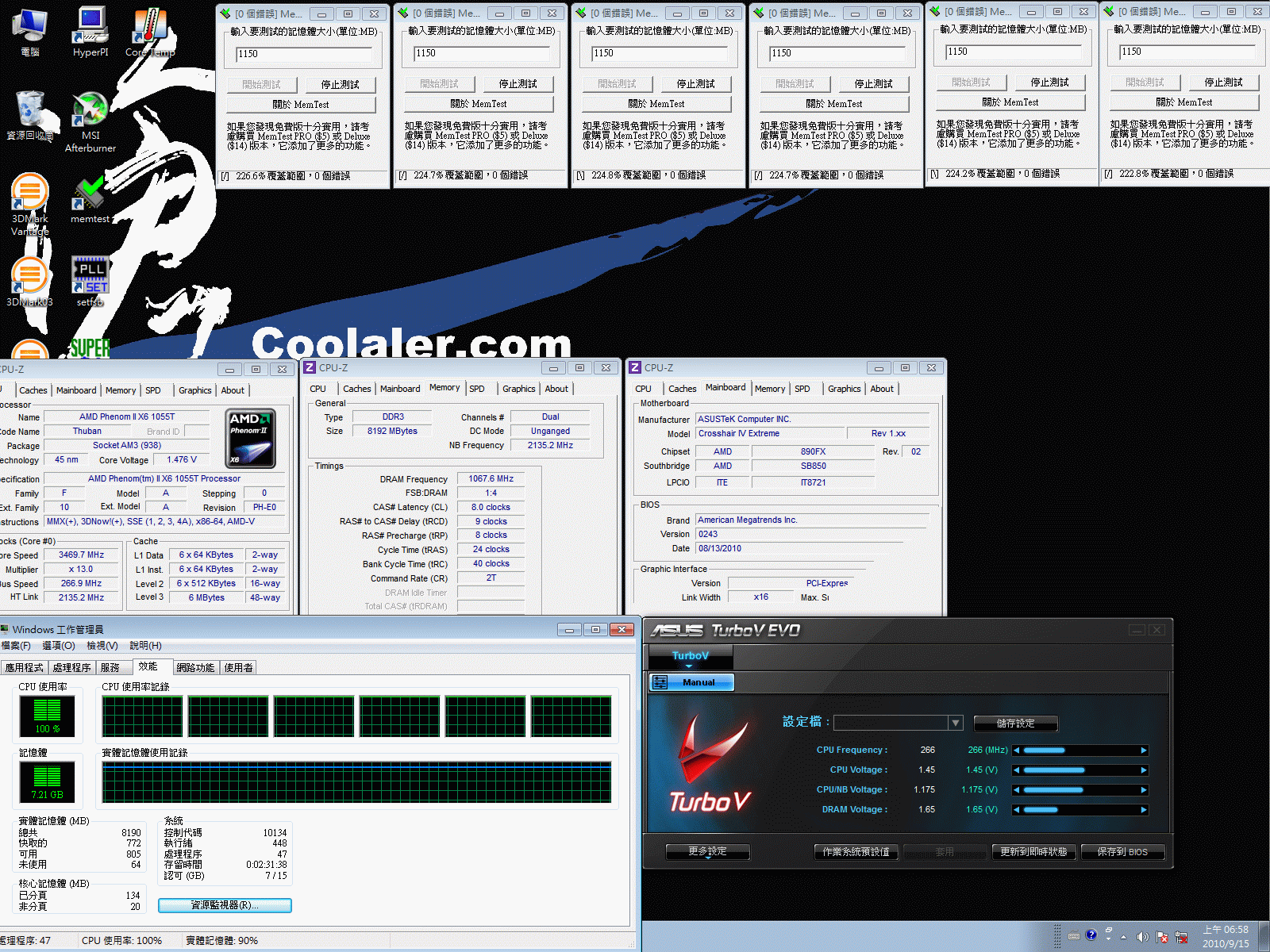This screenshot has width=1270, height=952.
Task: Click 保存到 BIOS button in TurboV
Action: tap(1122, 851)
